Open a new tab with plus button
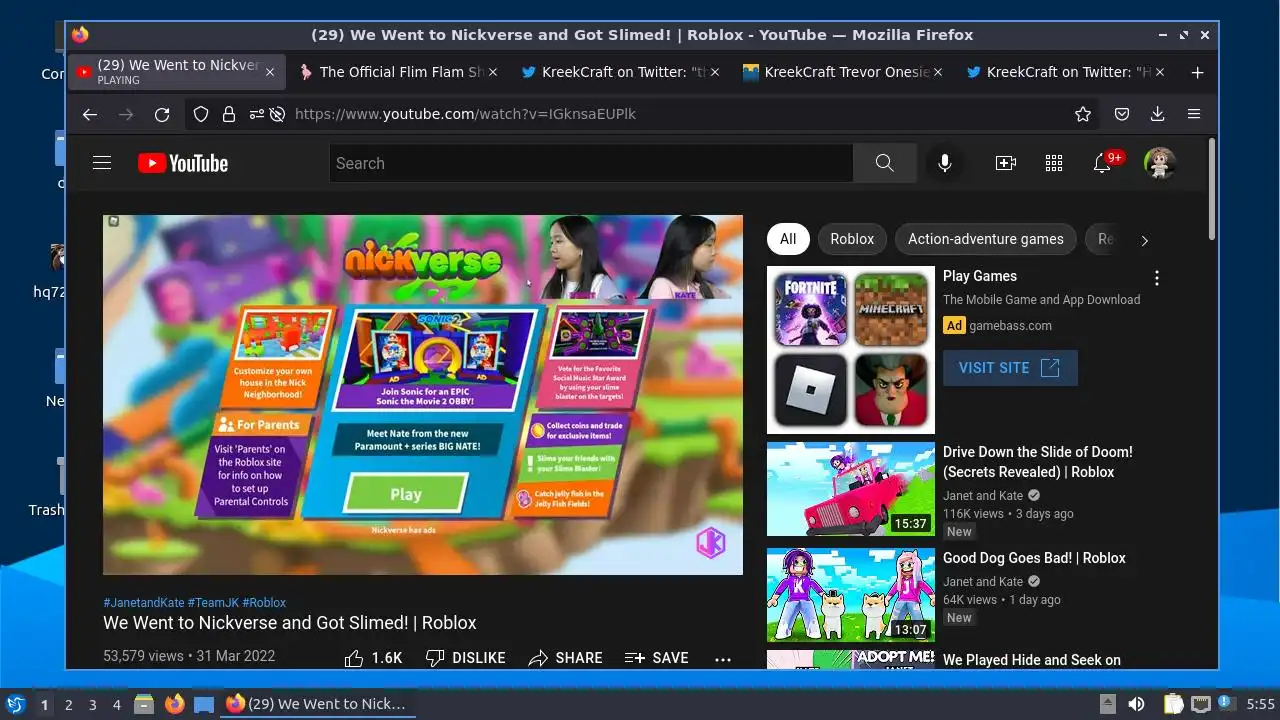1280x720 pixels. click(x=1197, y=72)
